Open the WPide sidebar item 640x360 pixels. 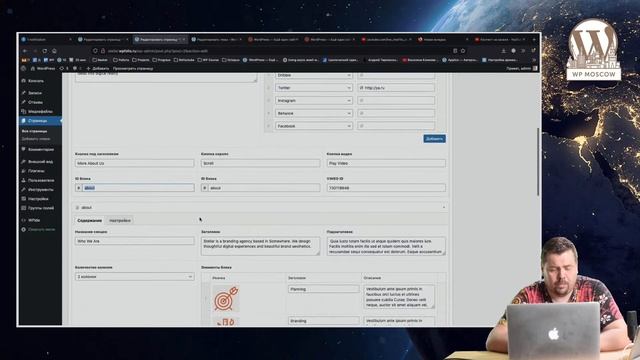coord(34,220)
